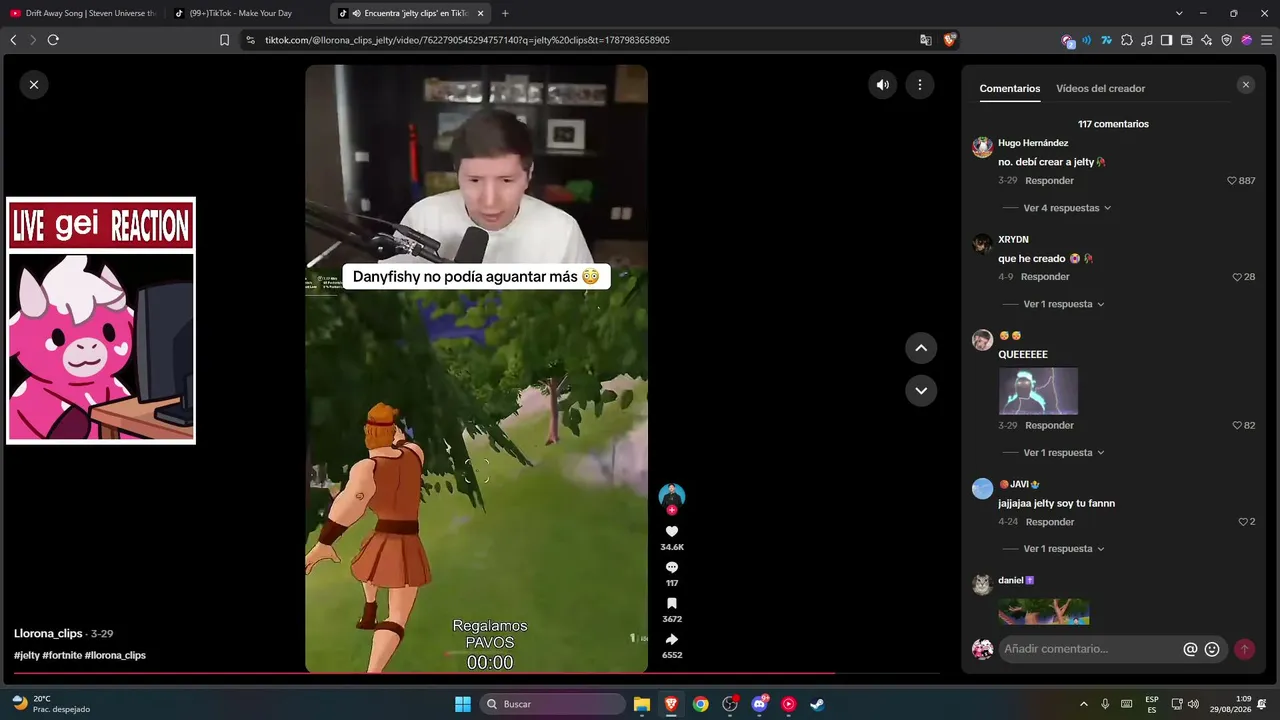The width and height of the screenshot is (1280, 720).
Task: Go to the next video
Action: [x=921, y=390]
